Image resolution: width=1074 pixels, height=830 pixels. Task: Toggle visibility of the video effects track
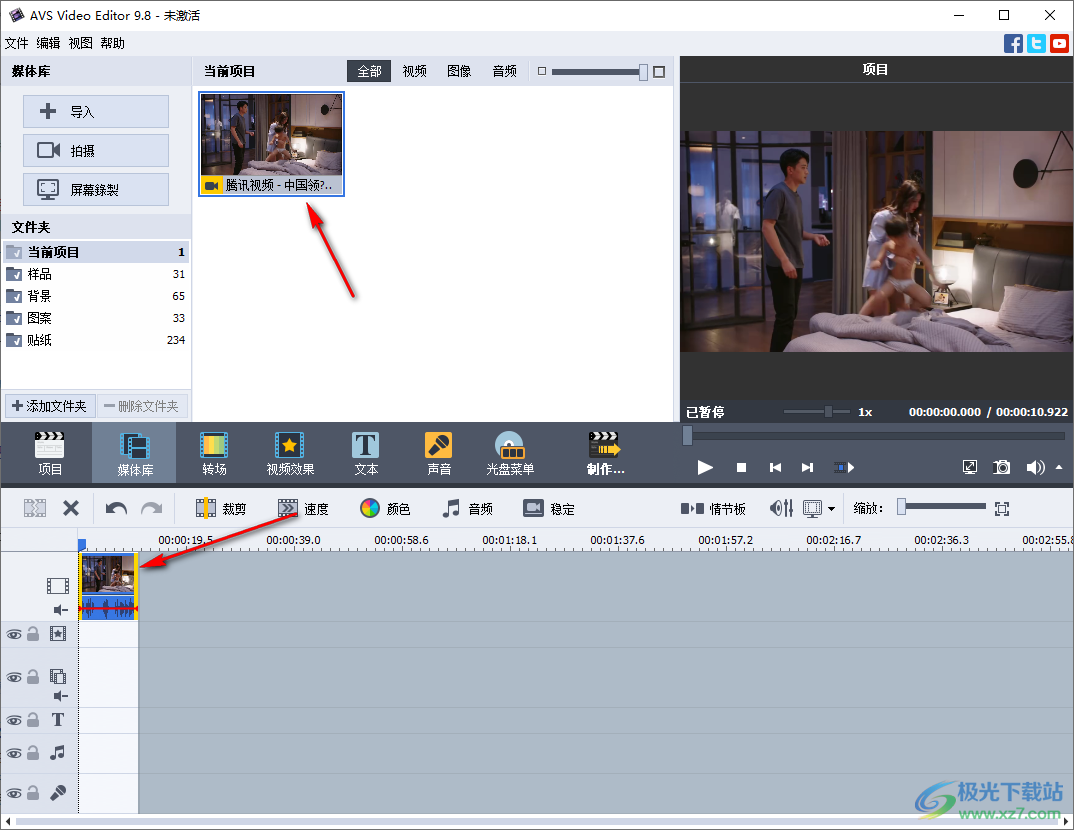pos(14,634)
